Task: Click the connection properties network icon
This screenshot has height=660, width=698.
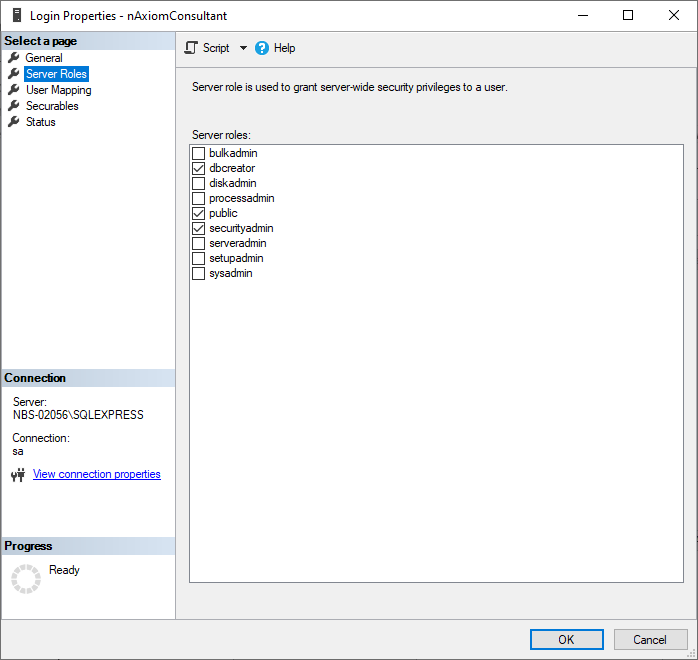Action: coord(18,475)
